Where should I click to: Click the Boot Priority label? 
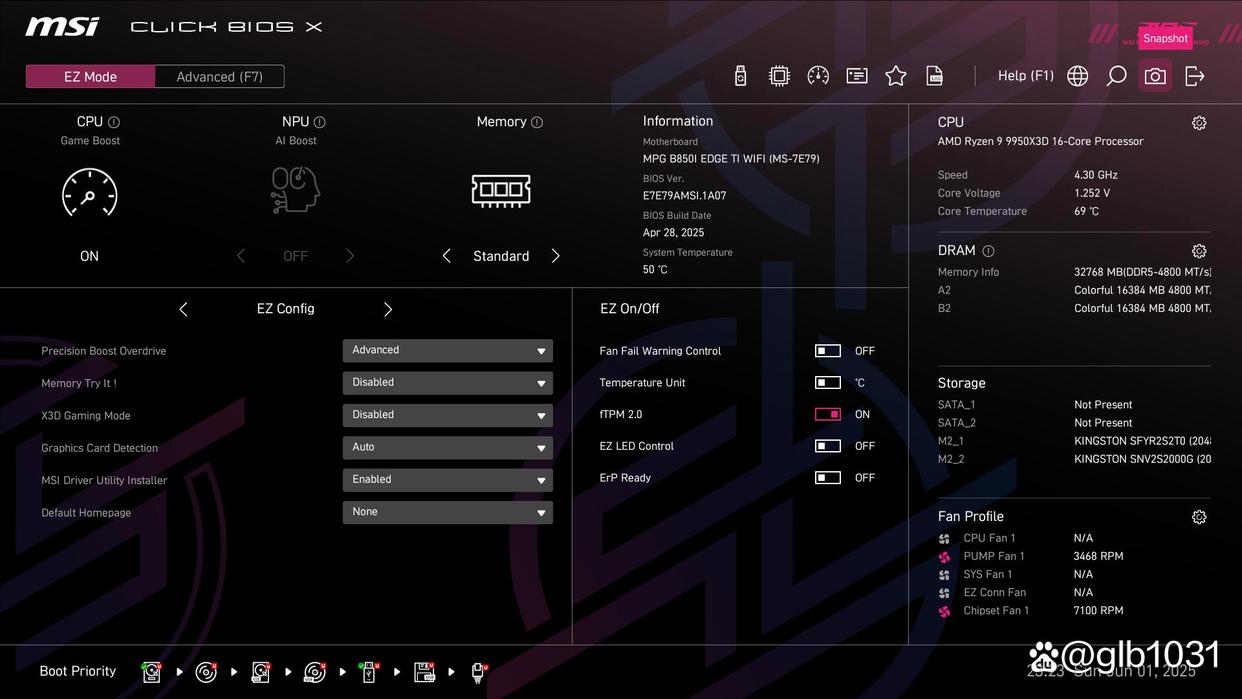78,671
